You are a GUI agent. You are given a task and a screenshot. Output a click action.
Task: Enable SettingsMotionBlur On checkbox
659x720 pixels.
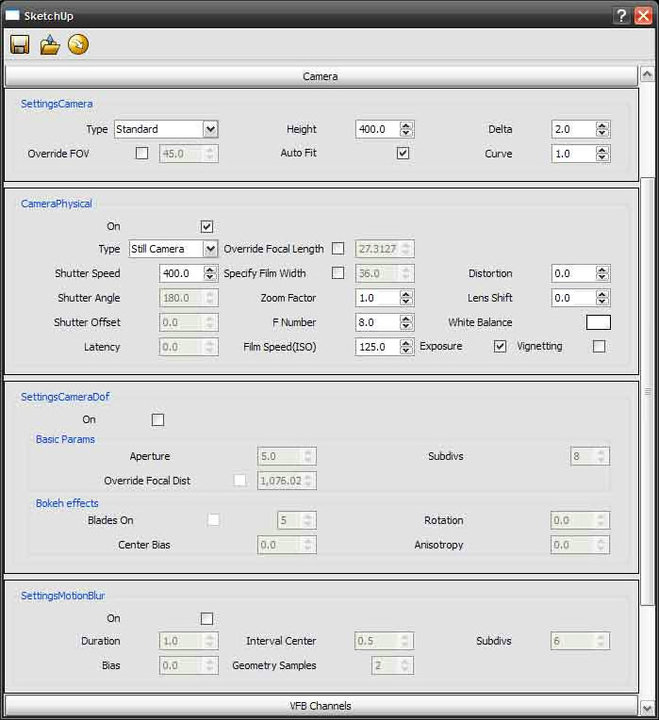207,619
